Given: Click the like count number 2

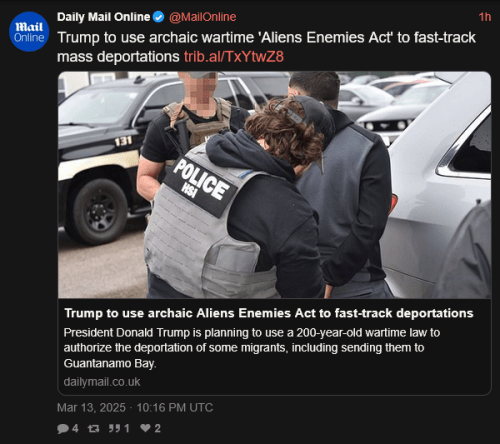Looking at the screenshot, I should pos(157,428).
